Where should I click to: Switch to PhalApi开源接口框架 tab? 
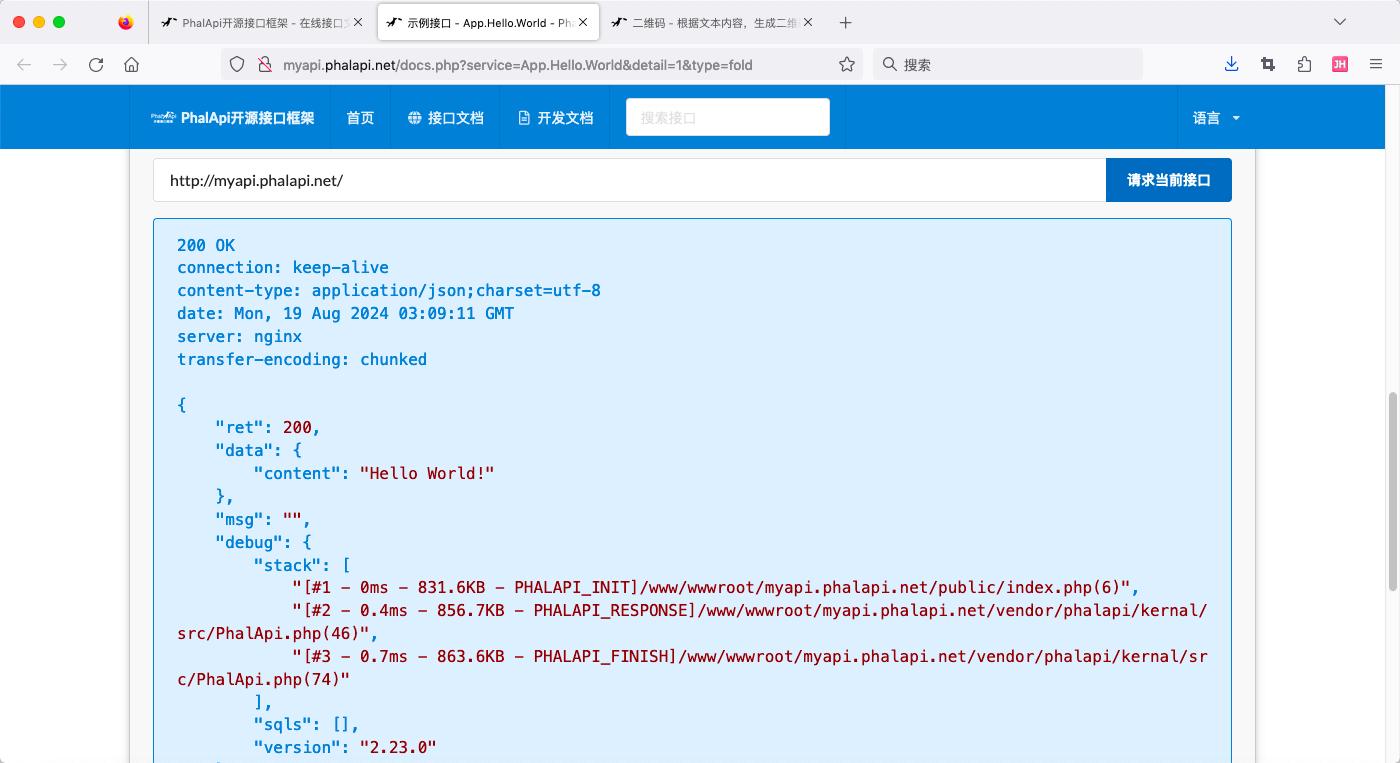click(262, 22)
